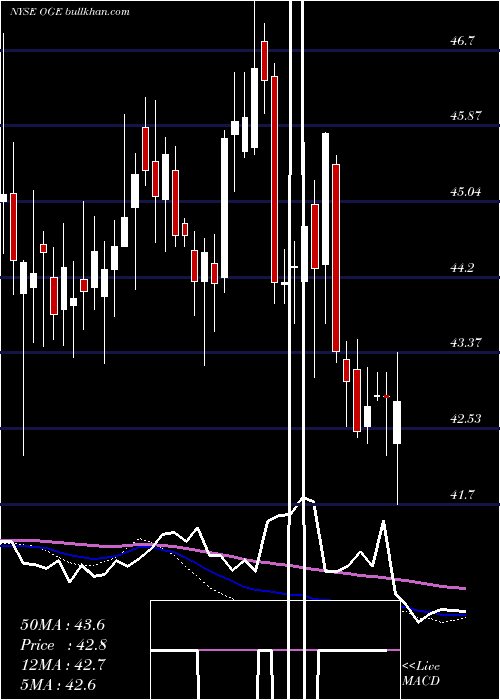
Task: Click the Price : 42.8 readout
Action: 63,645
